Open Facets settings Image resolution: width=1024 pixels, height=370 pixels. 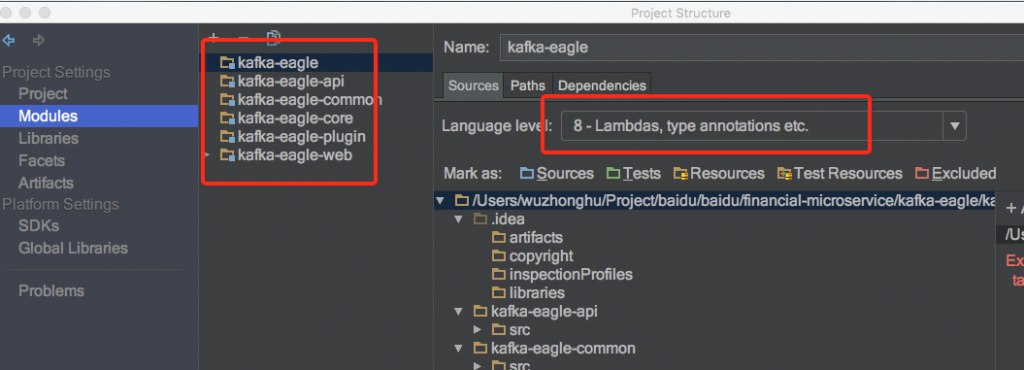(41, 161)
